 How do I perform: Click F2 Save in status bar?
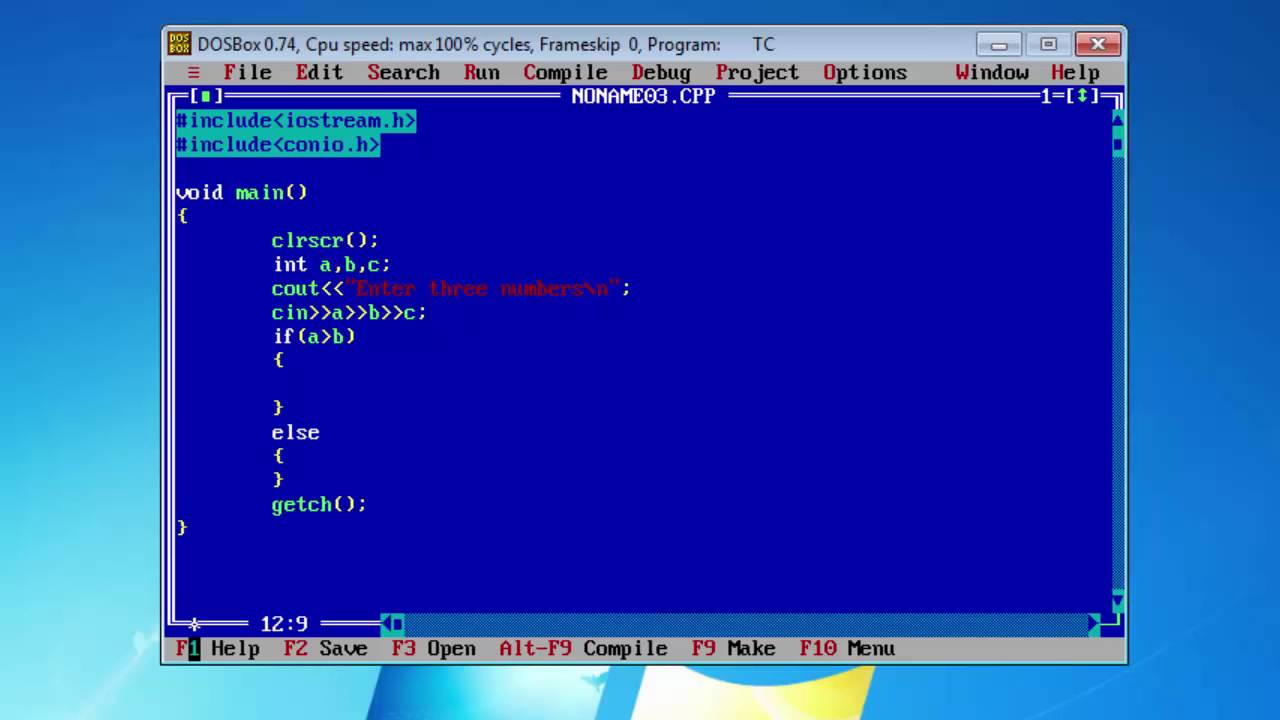[x=326, y=648]
